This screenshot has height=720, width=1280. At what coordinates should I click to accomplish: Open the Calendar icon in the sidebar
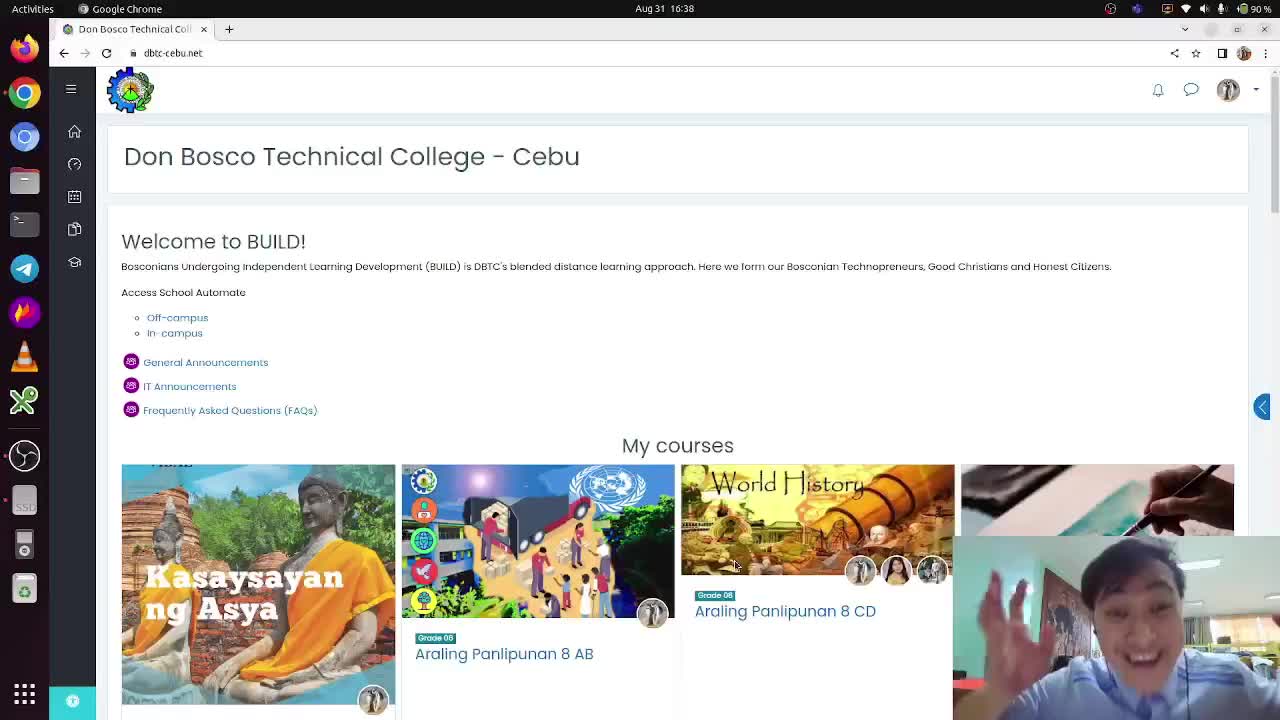pos(74,197)
